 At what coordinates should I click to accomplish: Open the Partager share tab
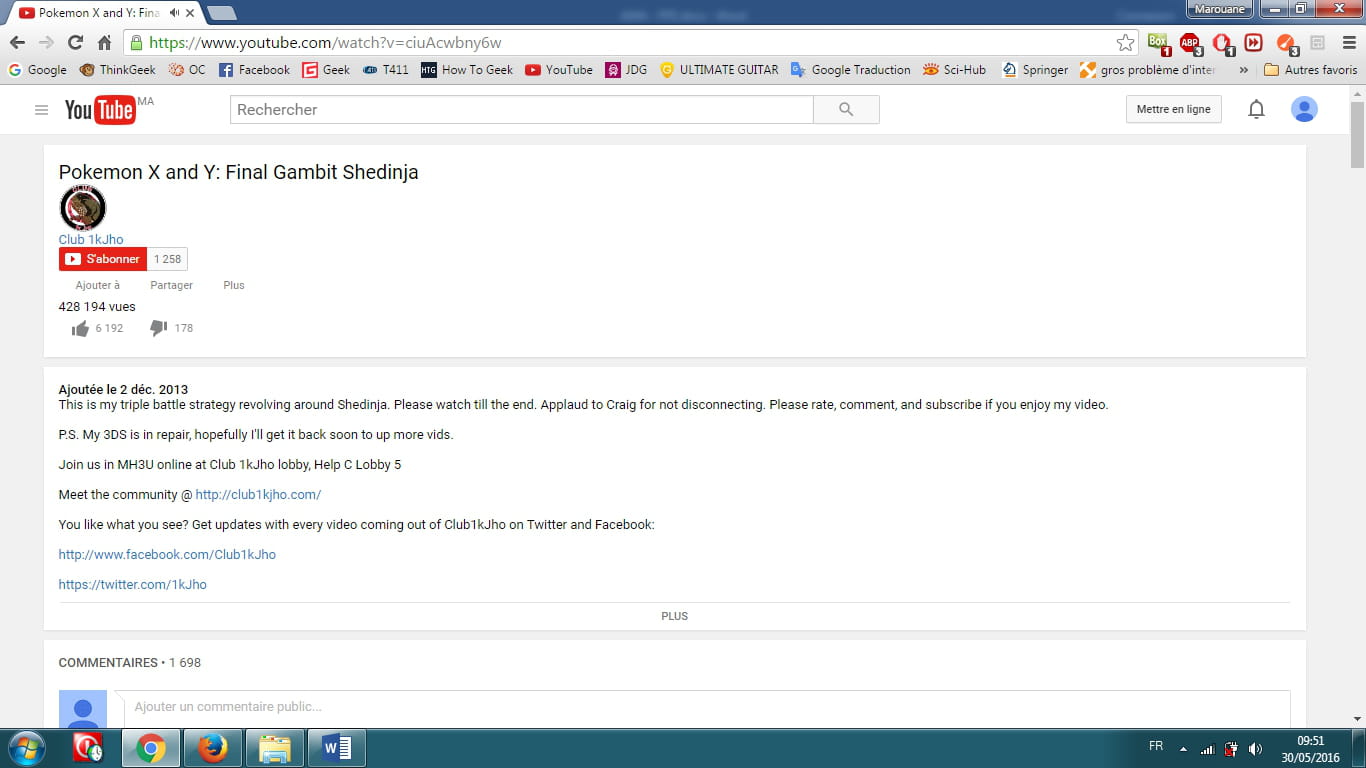click(171, 285)
